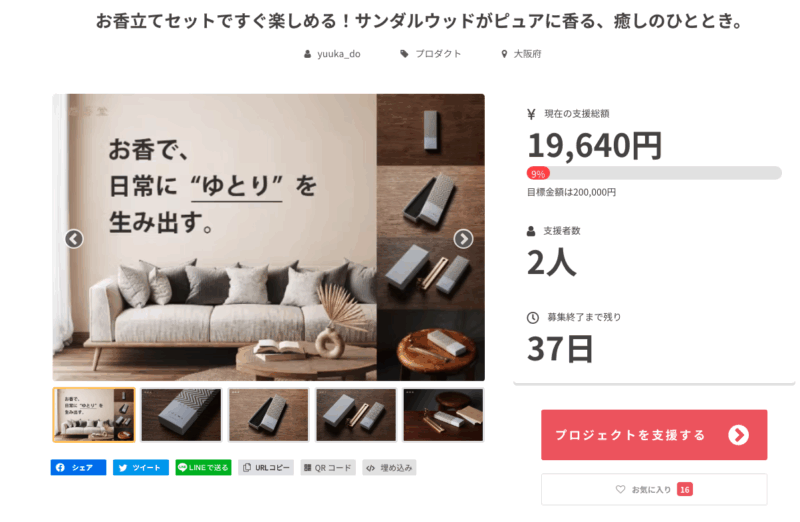Image resolution: width=800 pixels, height=522 pixels.
Task: Click the 9% funding progress bar
Action: (654, 173)
